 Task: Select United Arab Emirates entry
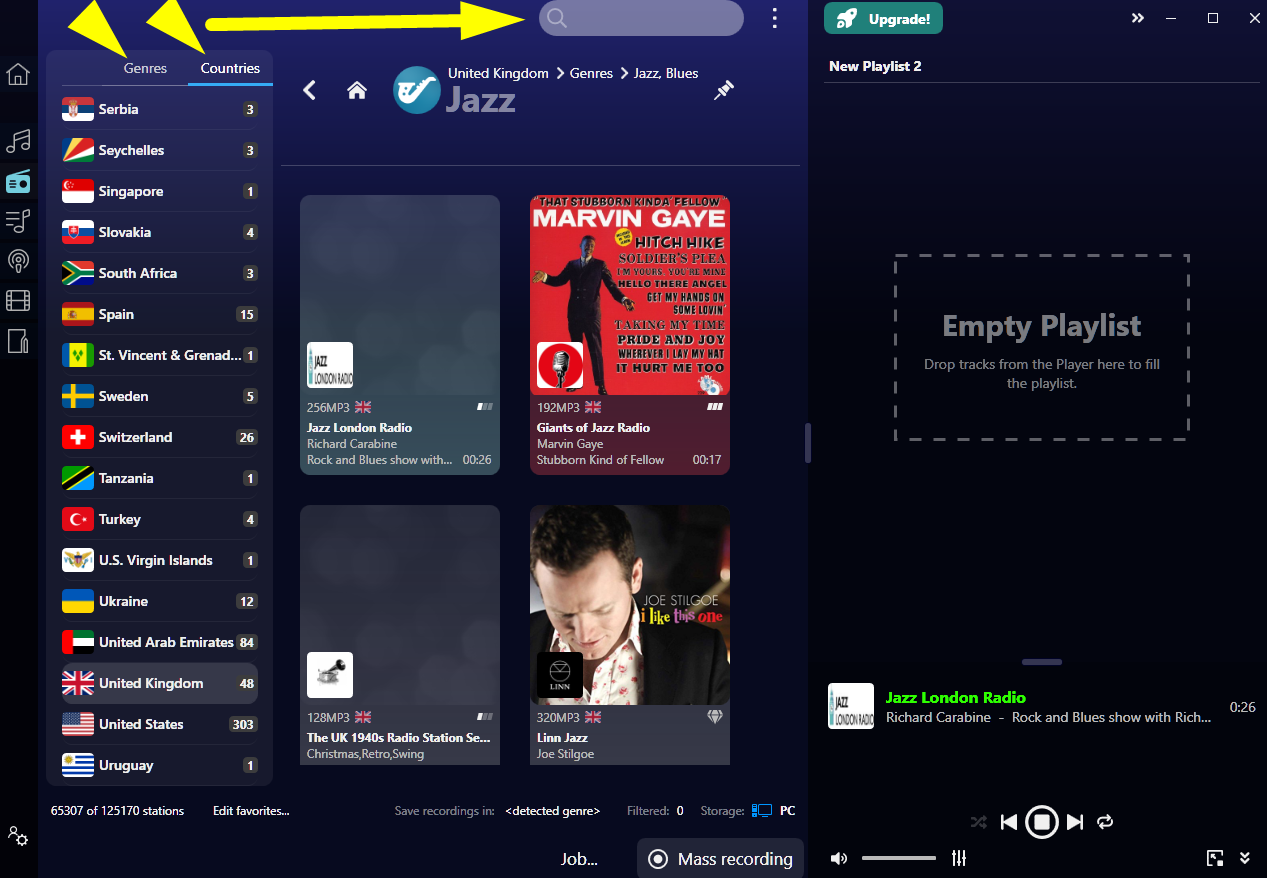click(x=160, y=642)
